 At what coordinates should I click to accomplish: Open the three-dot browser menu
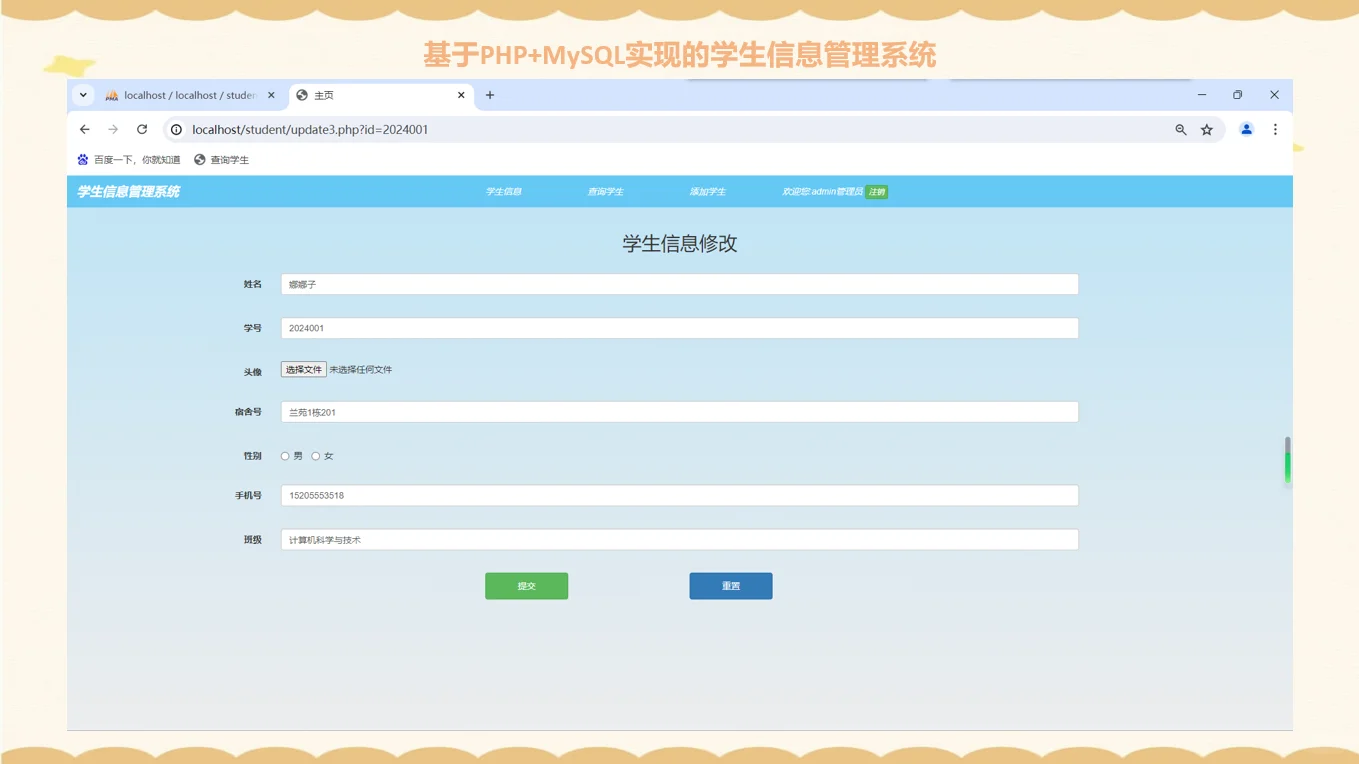(1275, 129)
